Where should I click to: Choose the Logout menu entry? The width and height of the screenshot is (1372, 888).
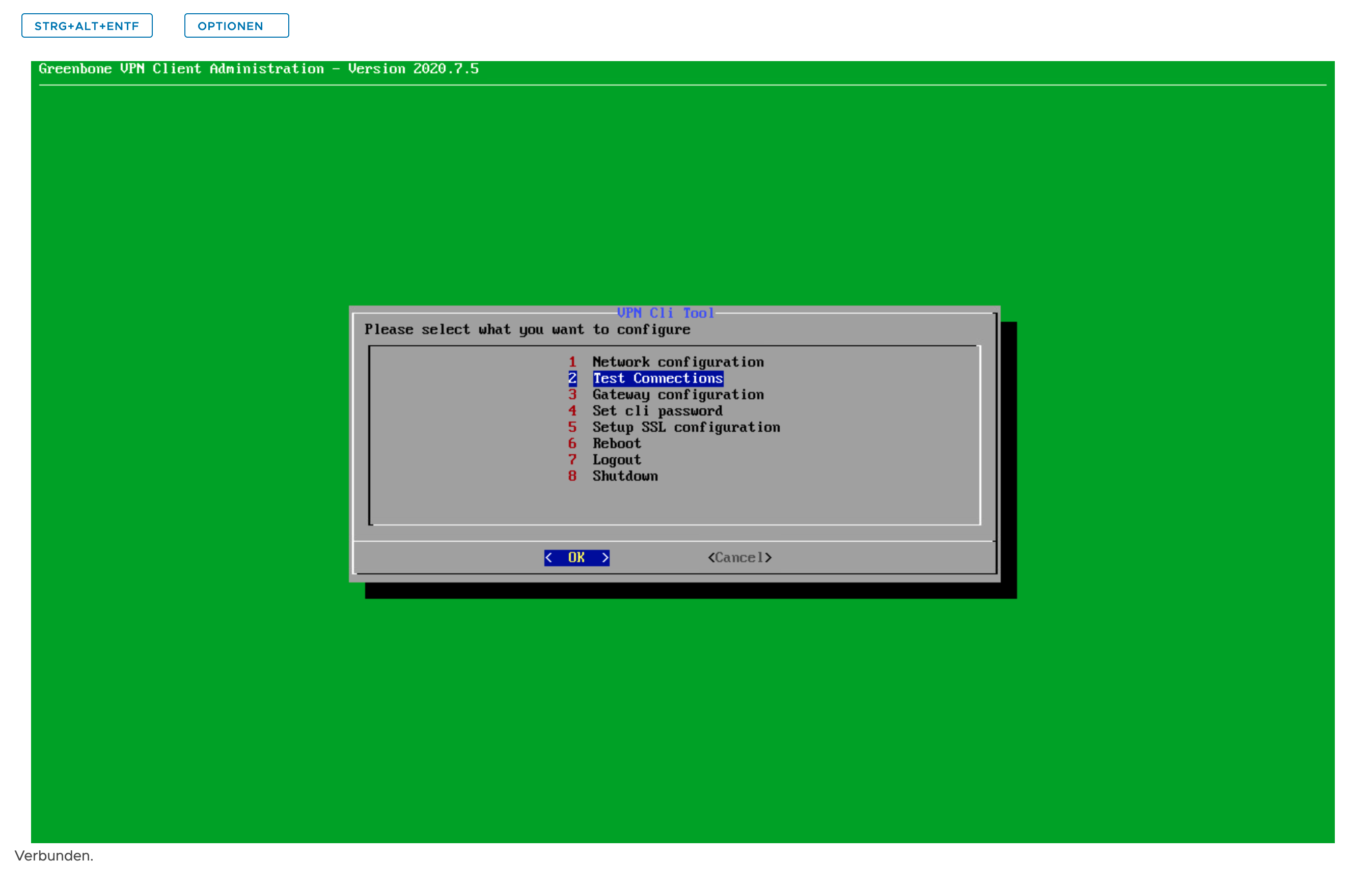point(606,460)
